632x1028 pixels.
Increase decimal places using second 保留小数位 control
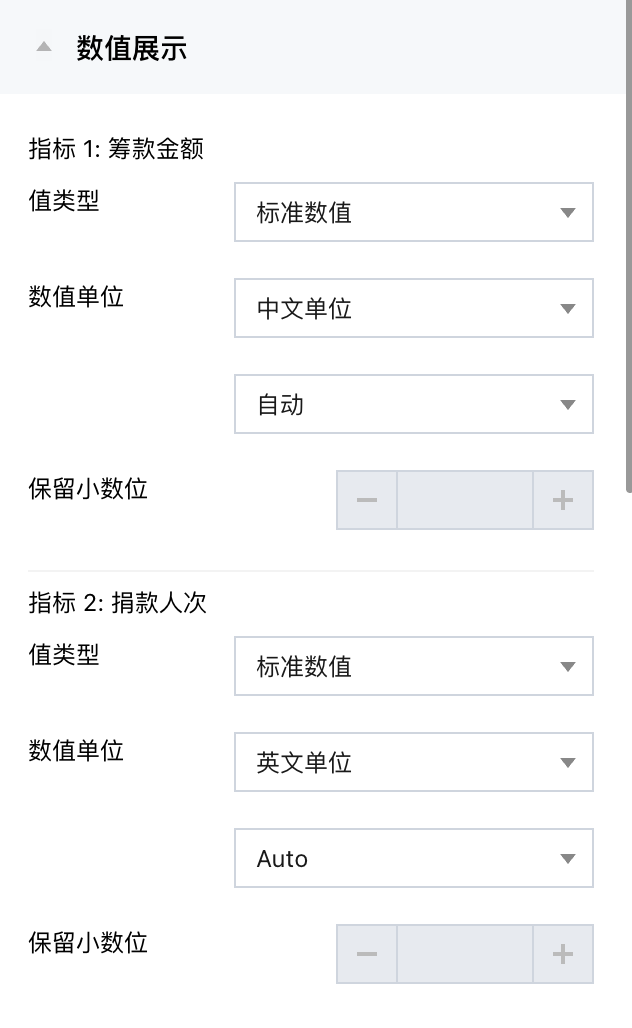point(562,953)
